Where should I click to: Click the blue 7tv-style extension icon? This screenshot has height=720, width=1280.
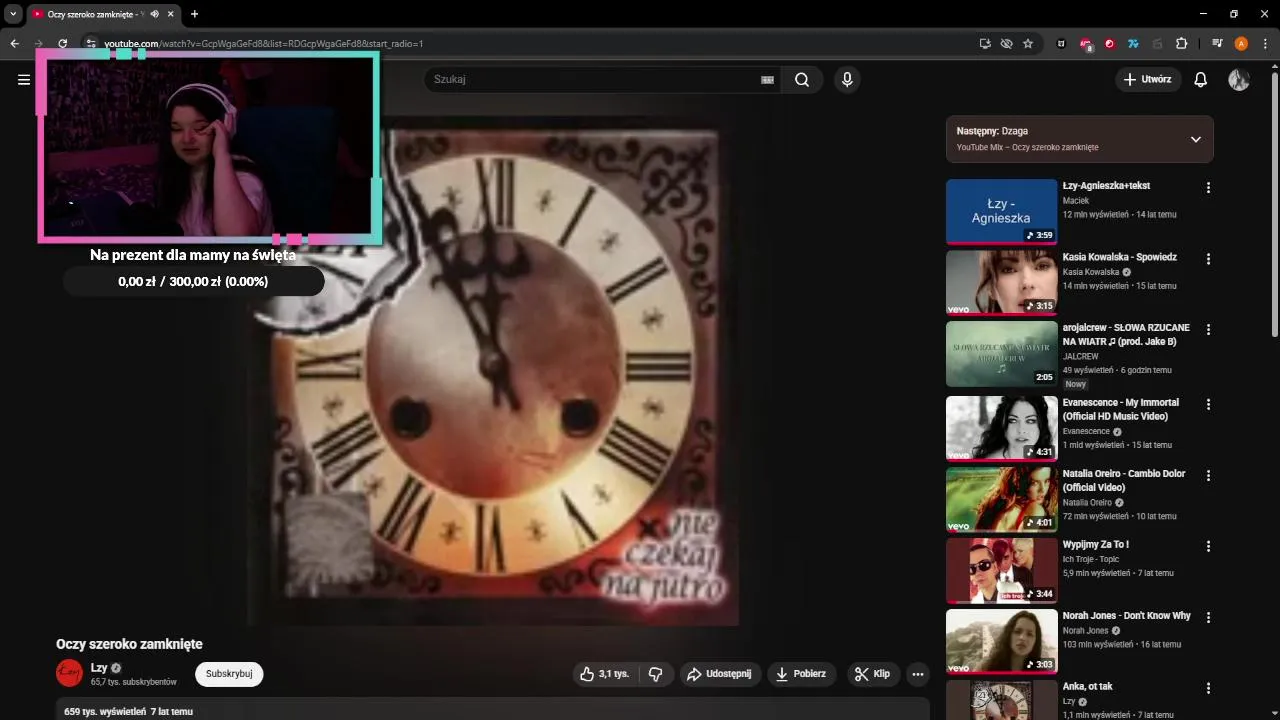(x=1133, y=44)
